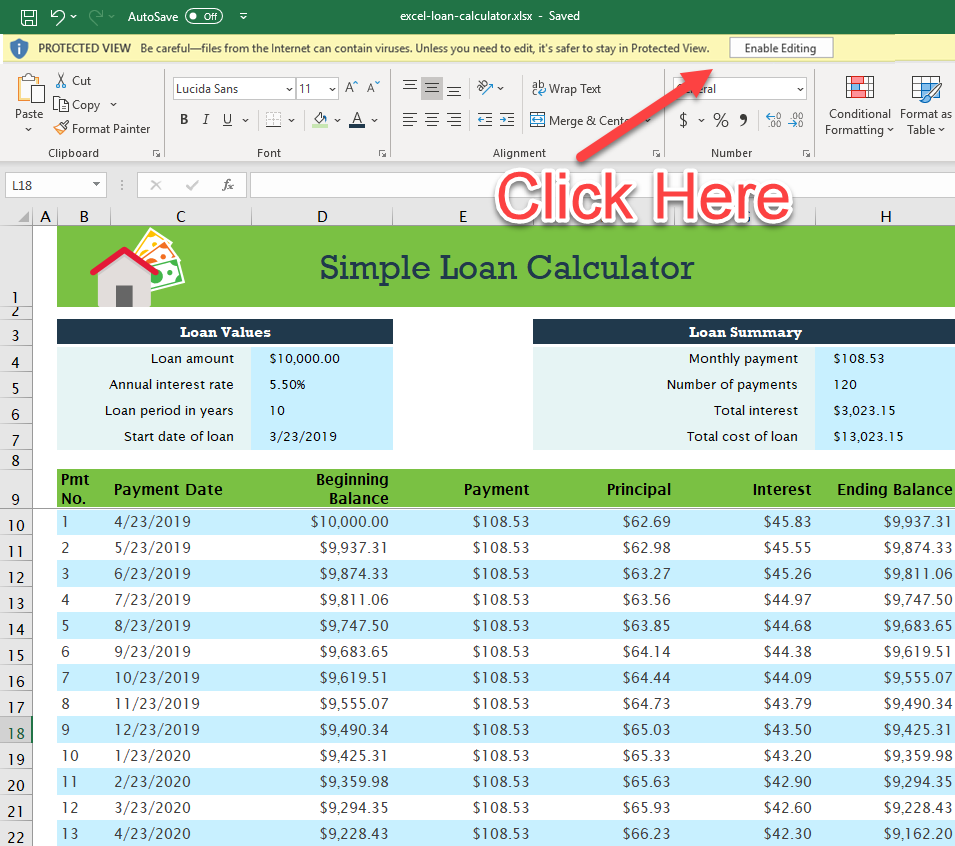Click the Paste button
Image resolution: width=955 pixels, height=846 pixels.
[x=30, y=98]
